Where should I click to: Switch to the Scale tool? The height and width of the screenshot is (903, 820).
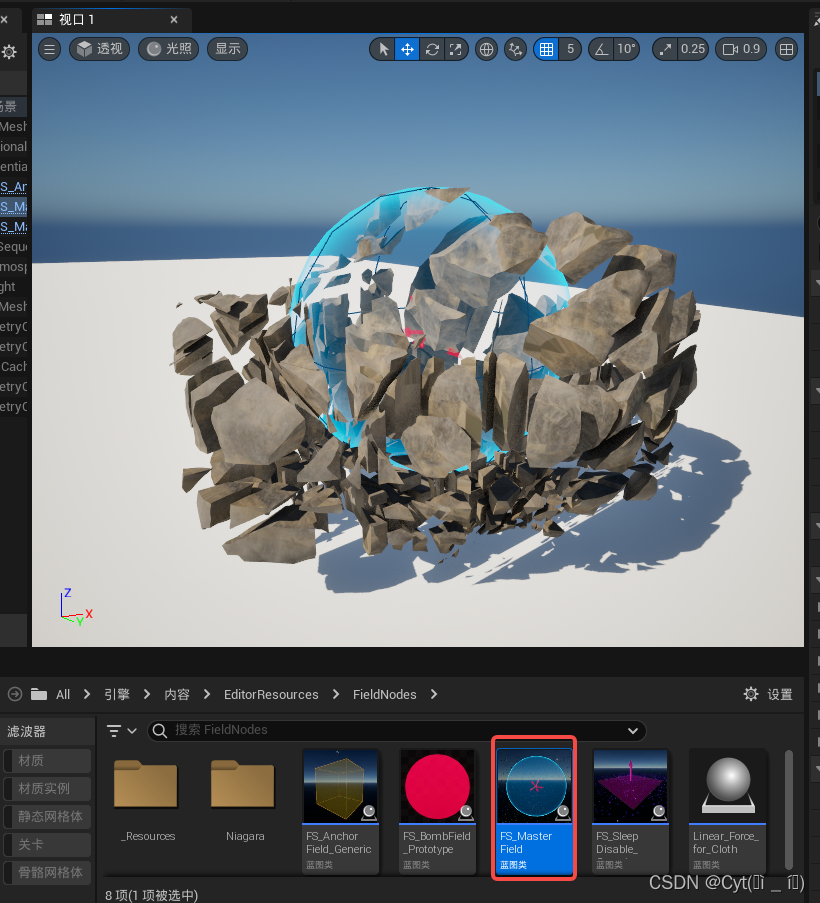coord(455,49)
